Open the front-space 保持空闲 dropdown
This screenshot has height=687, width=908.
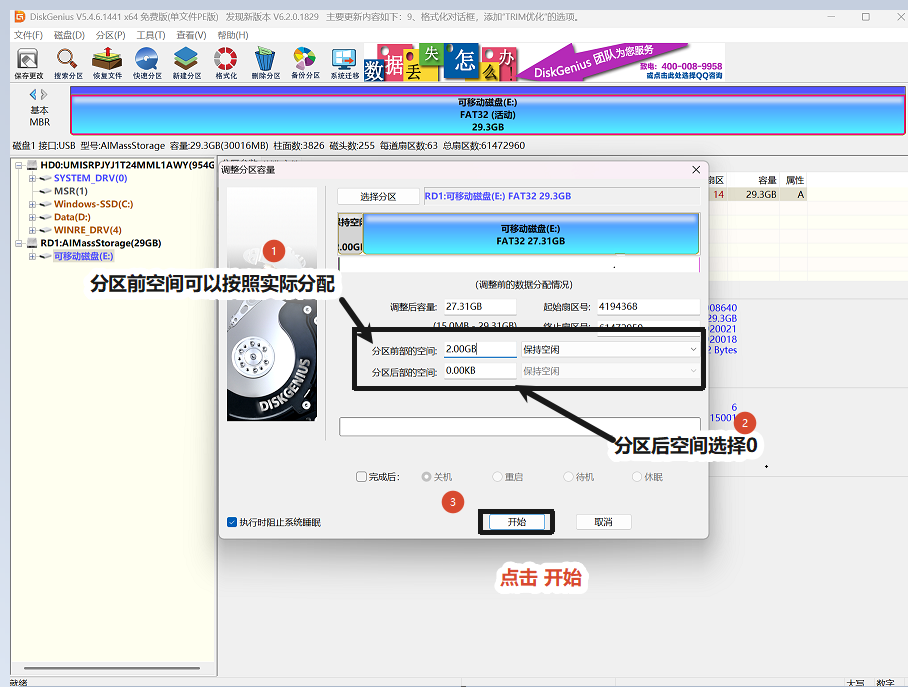click(x=610, y=349)
